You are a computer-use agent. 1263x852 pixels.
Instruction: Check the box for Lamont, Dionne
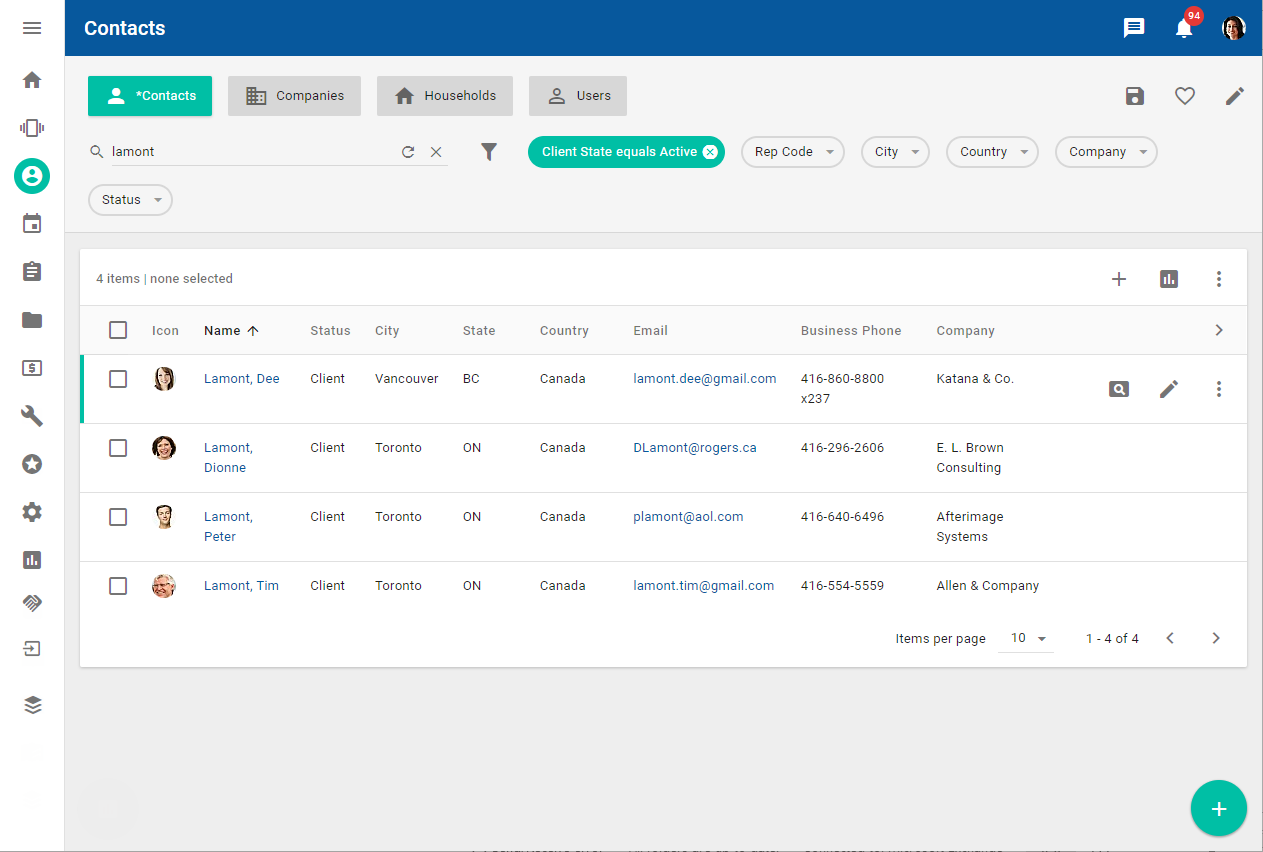tap(118, 448)
